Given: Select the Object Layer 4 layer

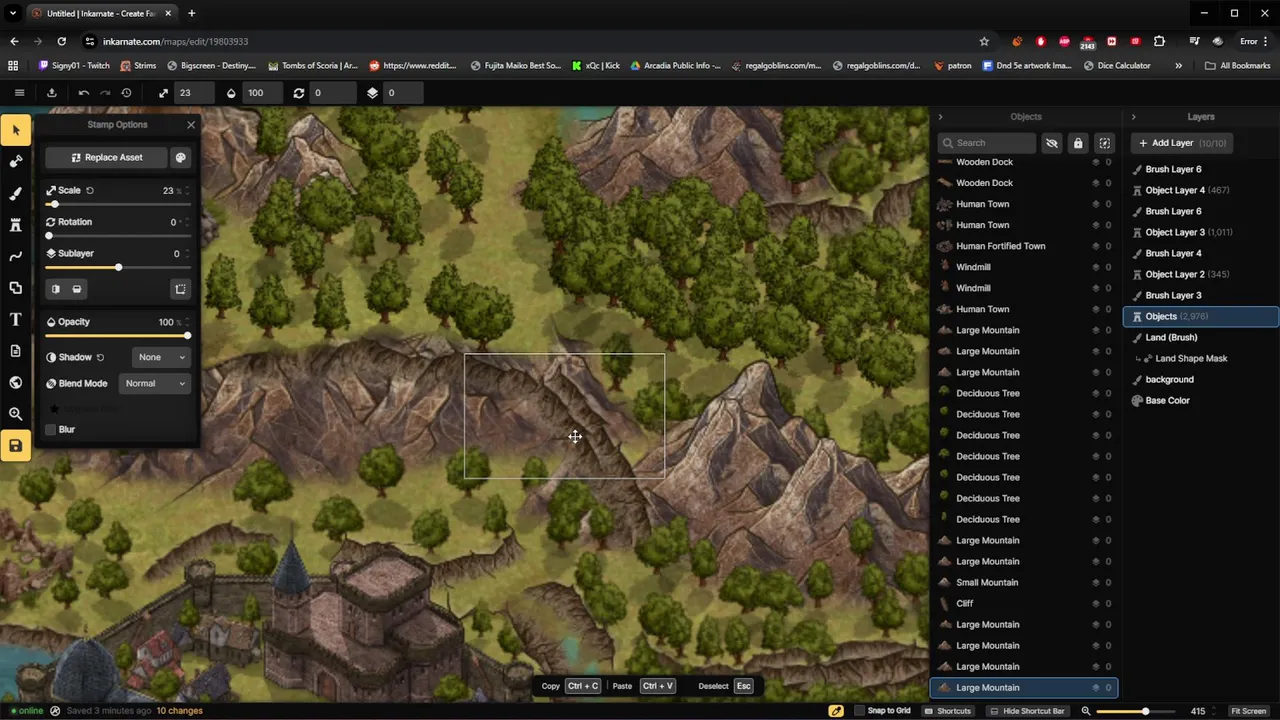Looking at the screenshot, I should coord(1201,190).
